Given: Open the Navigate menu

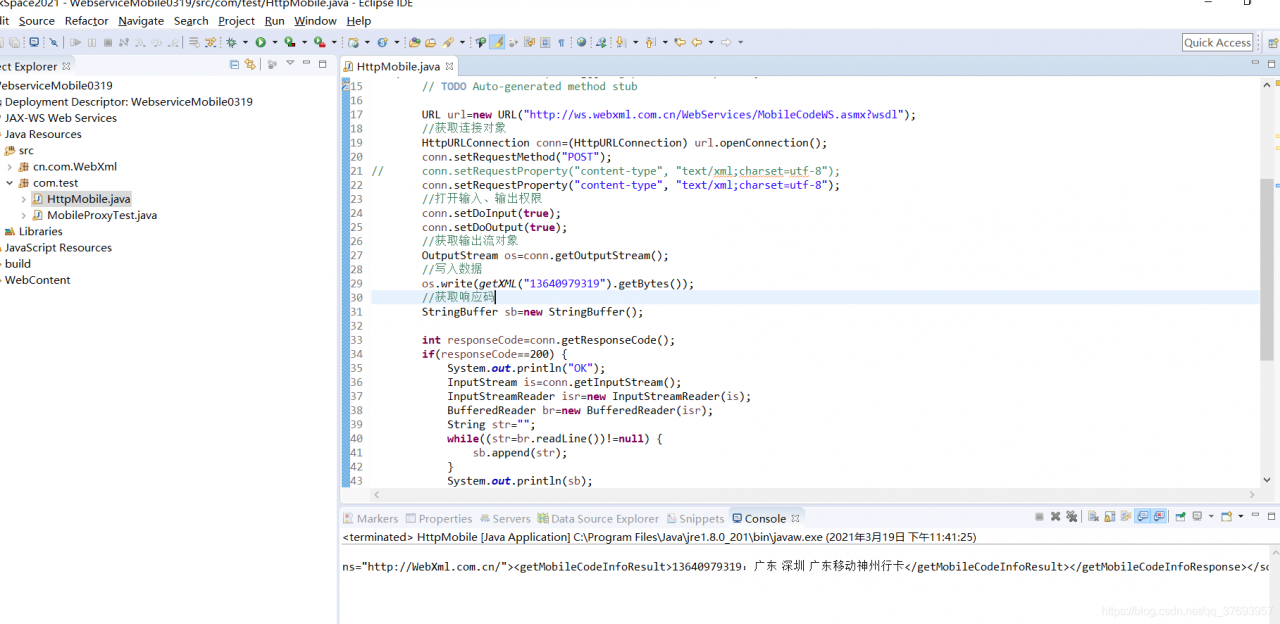Looking at the screenshot, I should 141,20.
